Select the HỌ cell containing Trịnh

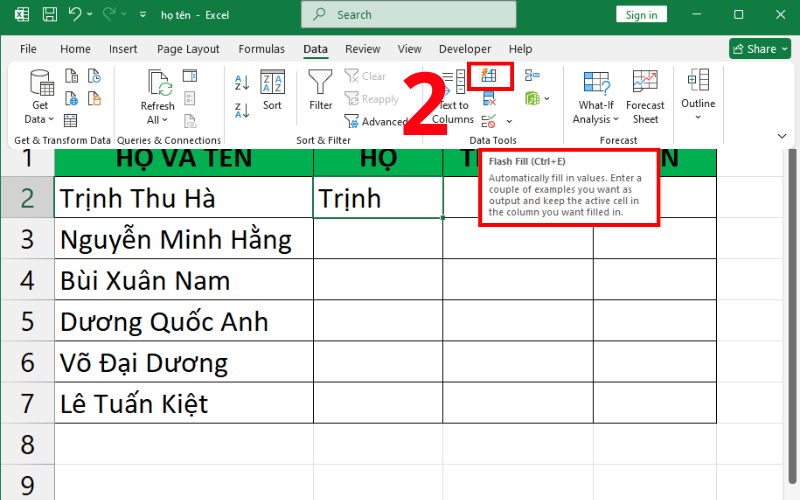pyautogui.click(x=378, y=197)
